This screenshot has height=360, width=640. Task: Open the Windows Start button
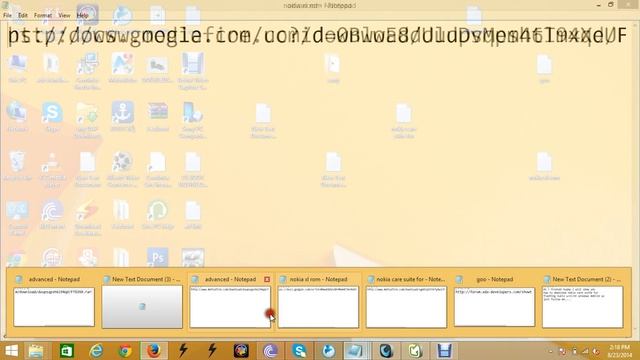[x=11, y=351]
